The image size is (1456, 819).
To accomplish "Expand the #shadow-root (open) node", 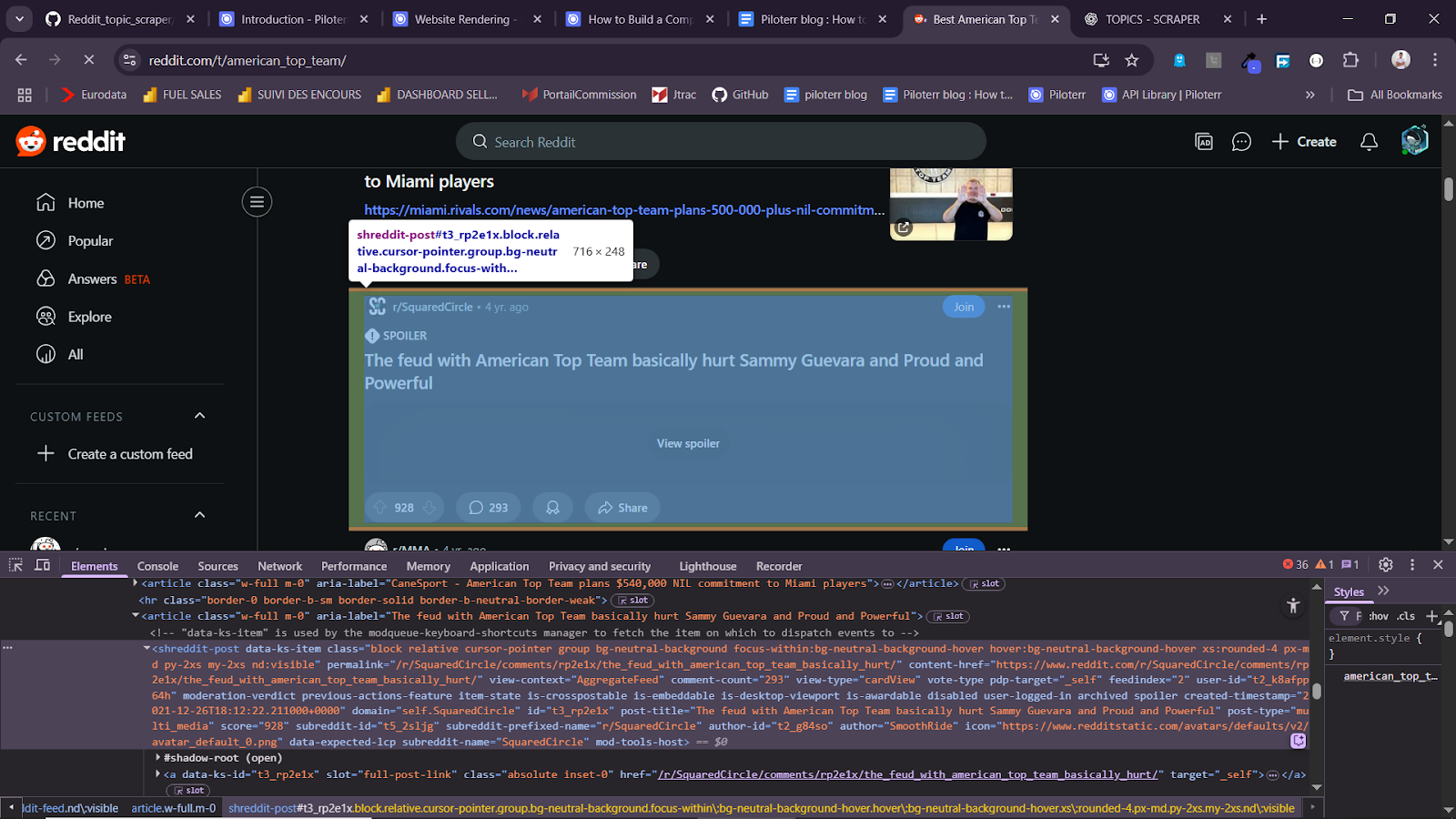I will tap(158, 758).
